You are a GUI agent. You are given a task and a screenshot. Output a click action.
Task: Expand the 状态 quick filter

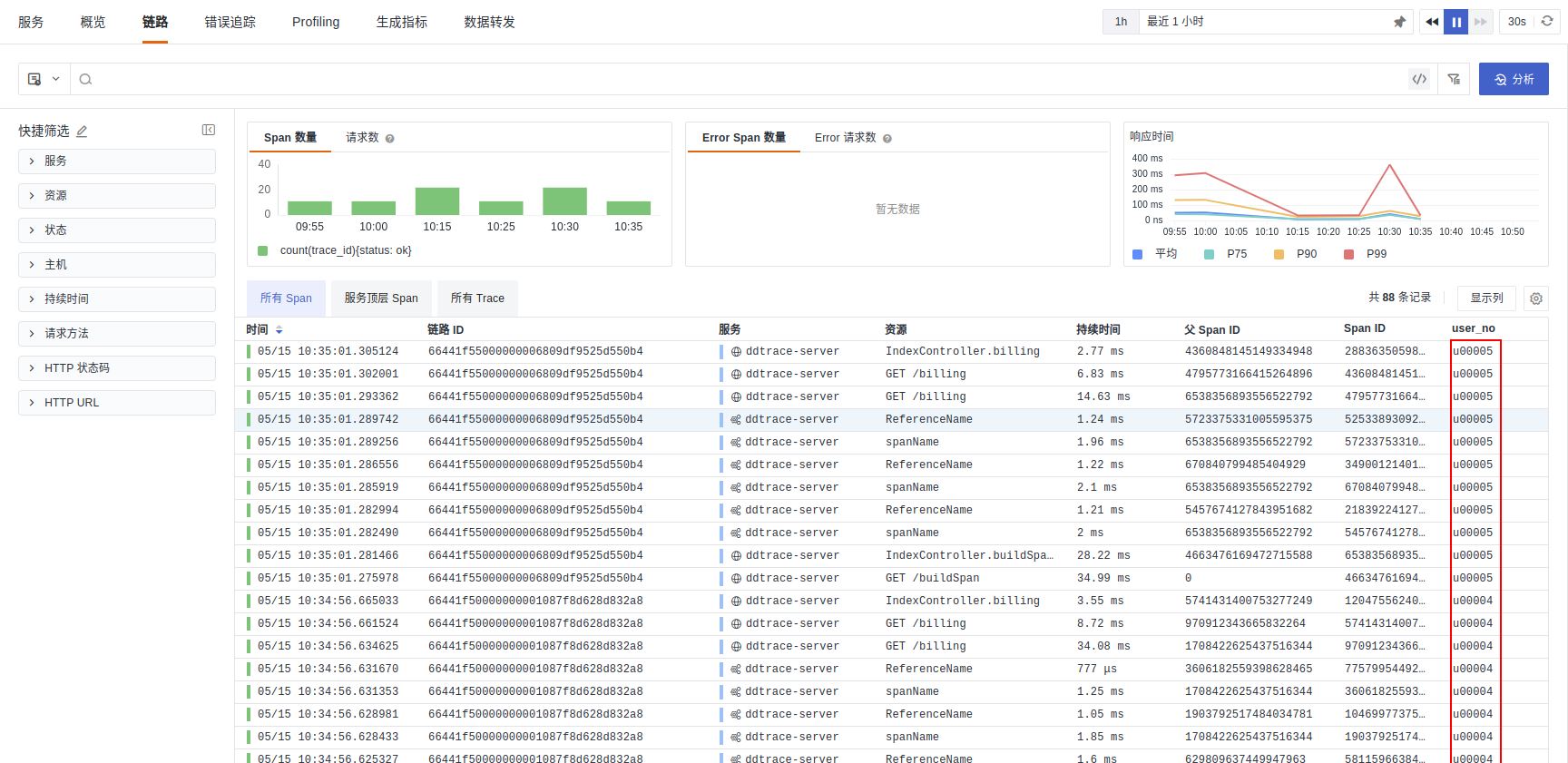pyautogui.click(x=117, y=230)
